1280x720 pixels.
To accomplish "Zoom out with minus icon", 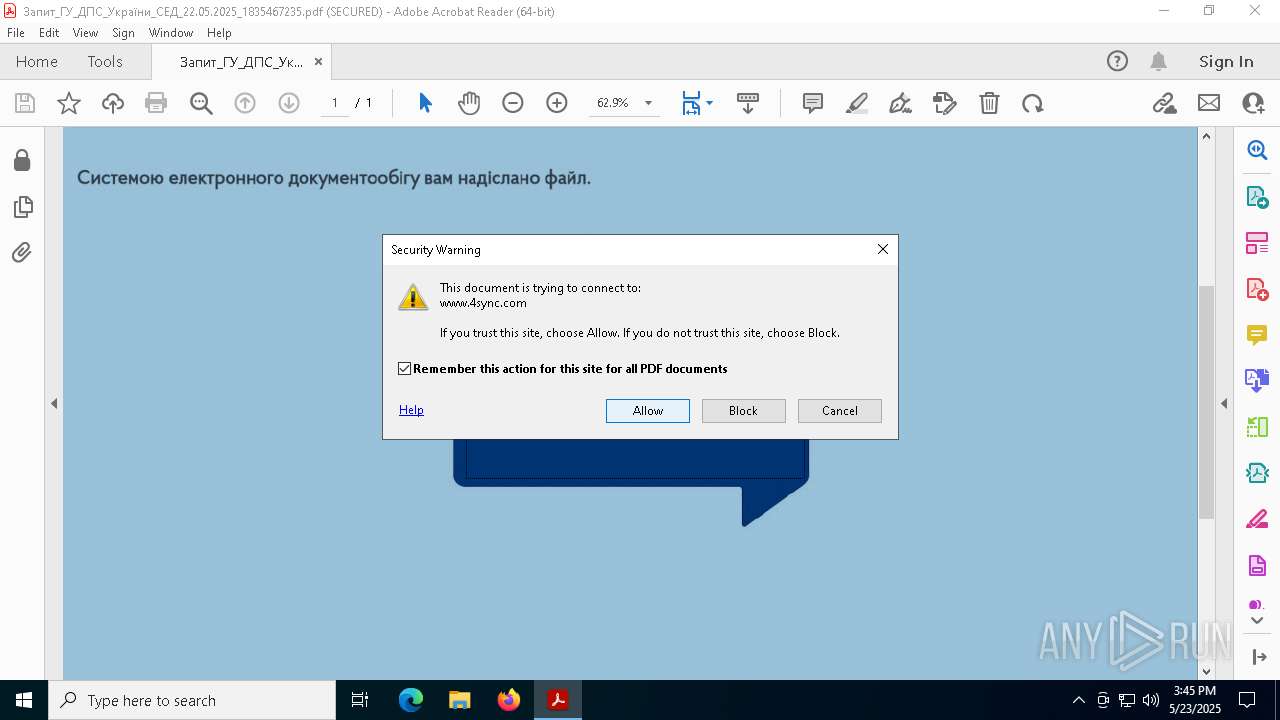I will pyautogui.click(x=513, y=103).
